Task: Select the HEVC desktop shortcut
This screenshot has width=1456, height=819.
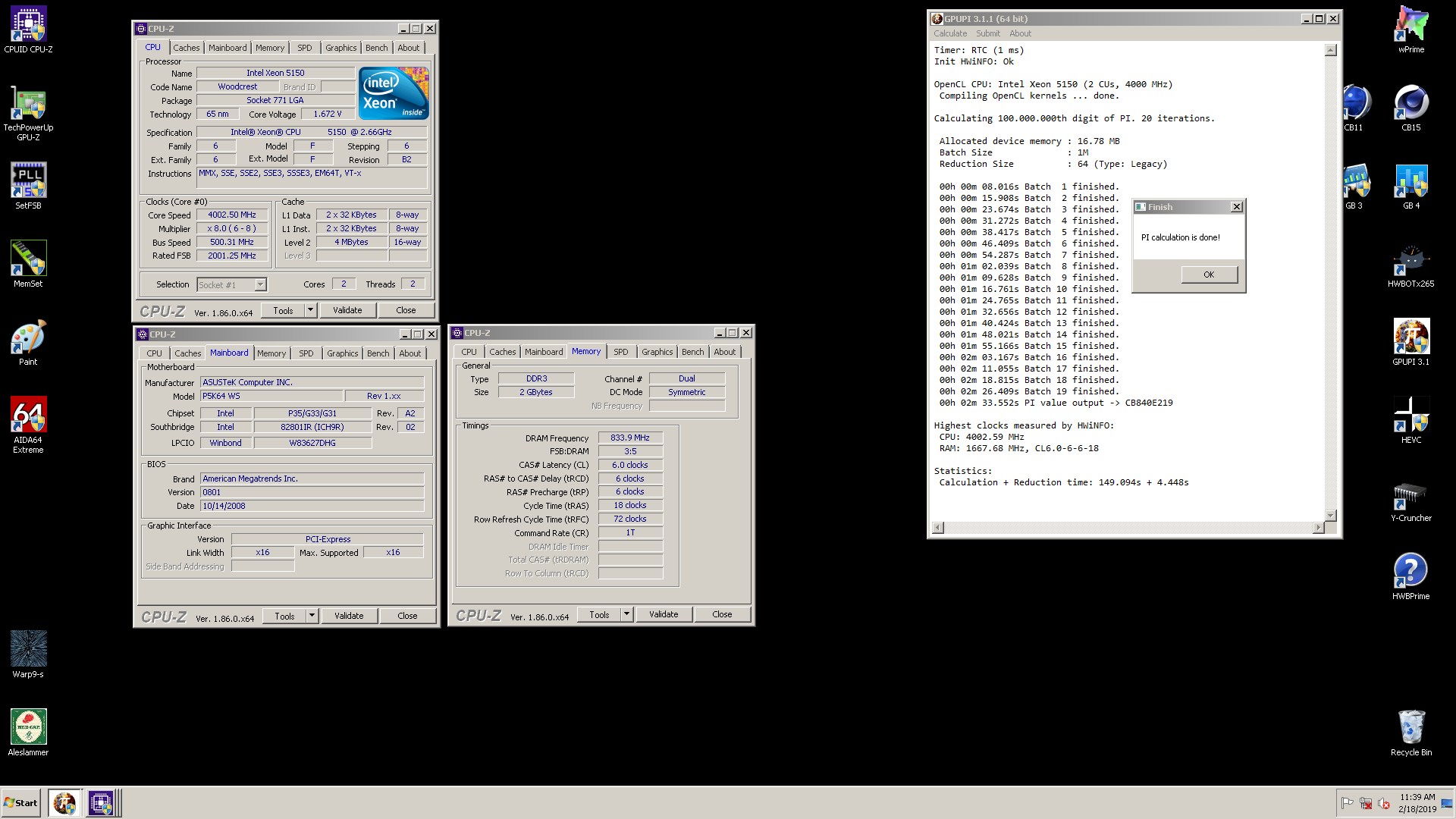Action: 1410,420
